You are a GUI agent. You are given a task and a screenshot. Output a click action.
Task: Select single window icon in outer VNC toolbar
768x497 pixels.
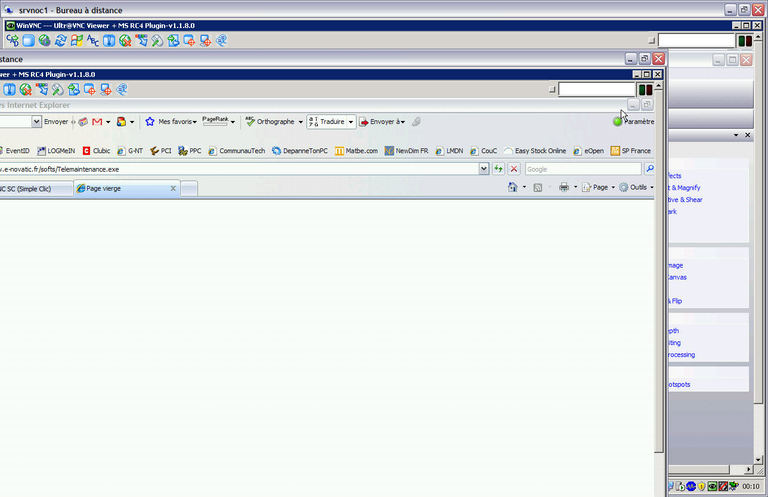pos(189,41)
